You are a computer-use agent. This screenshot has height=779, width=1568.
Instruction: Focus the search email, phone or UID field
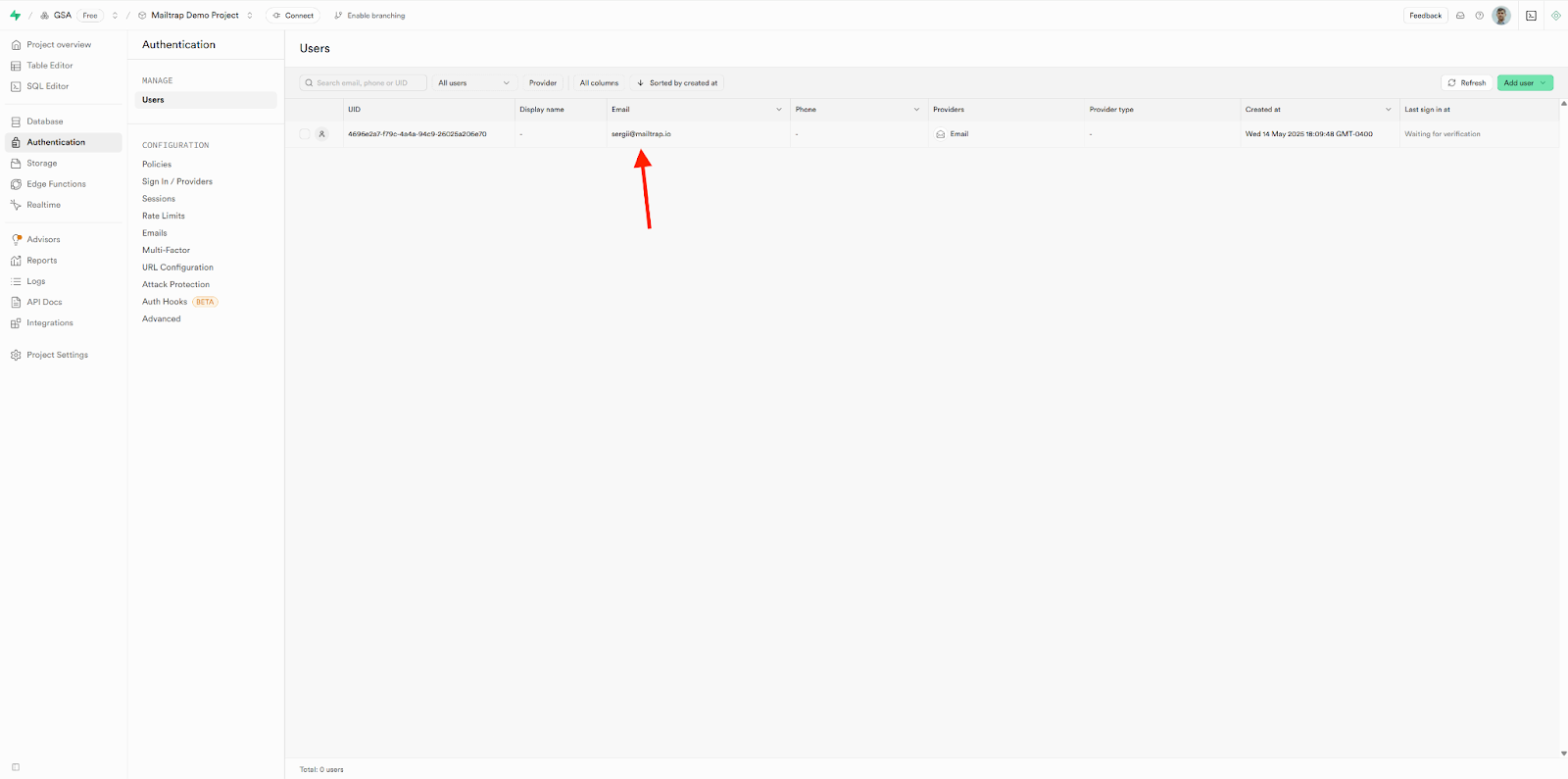(364, 83)
